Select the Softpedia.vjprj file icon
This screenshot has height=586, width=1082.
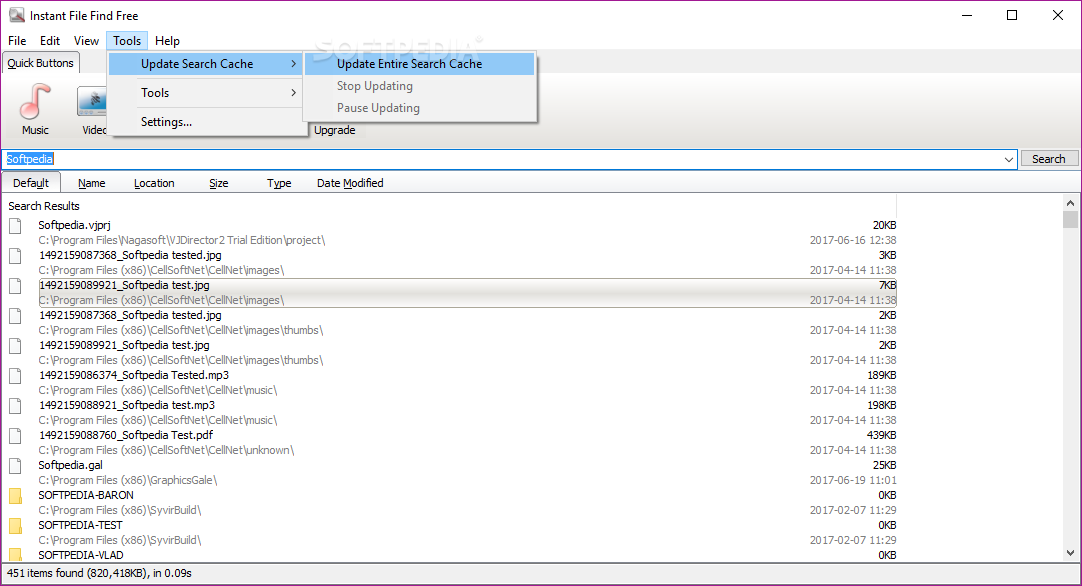tap(15, 226)
